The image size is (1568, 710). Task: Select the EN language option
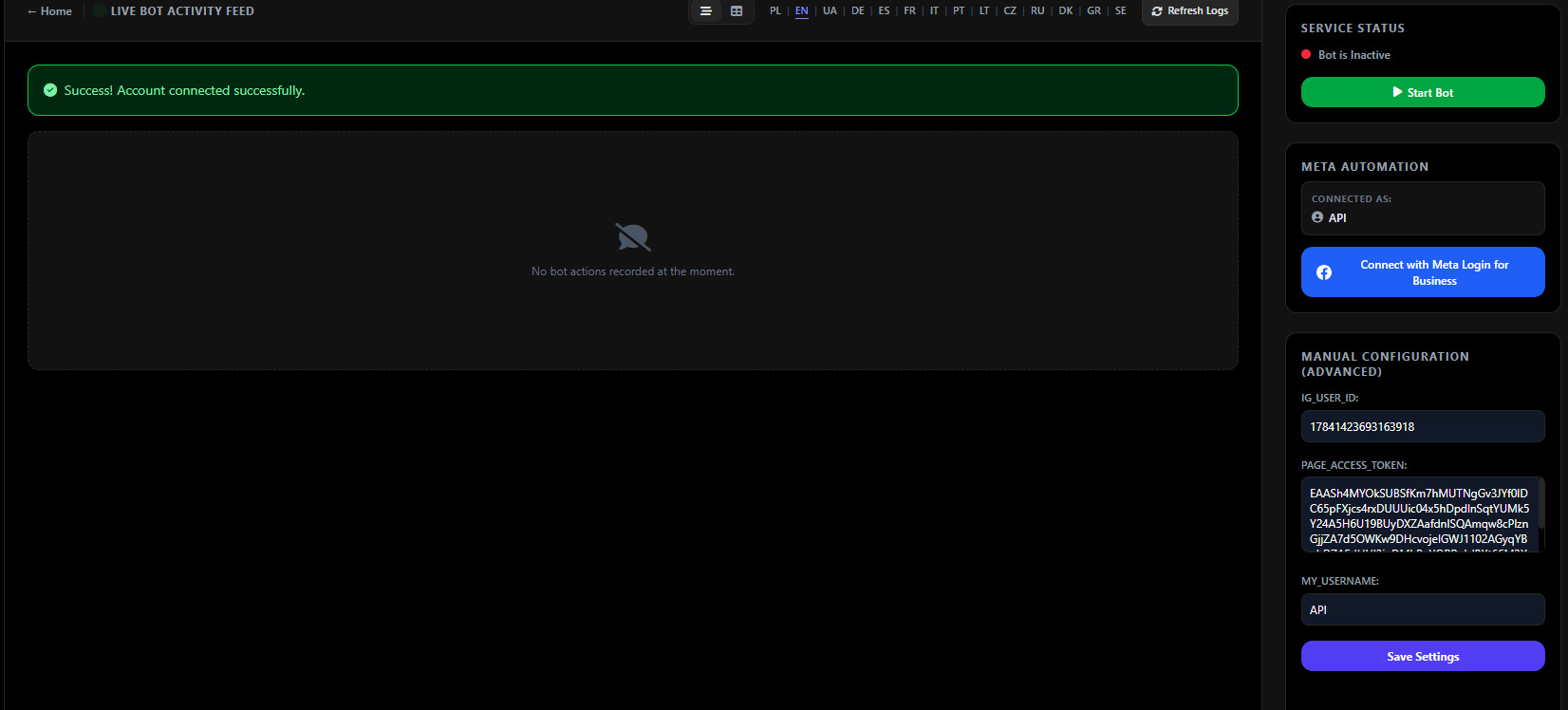tap(802, 11)
